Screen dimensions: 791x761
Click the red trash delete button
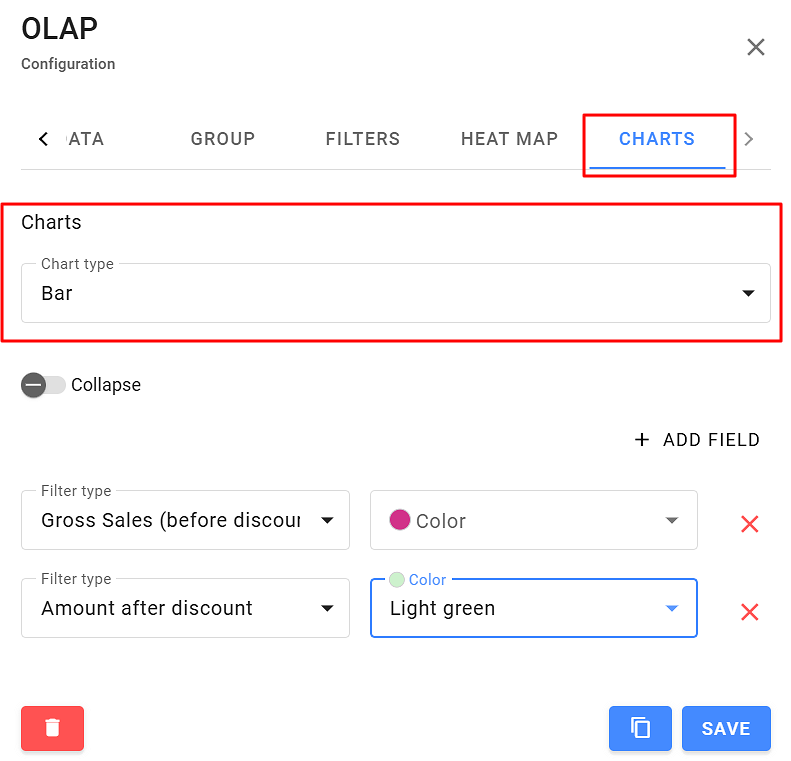52,728
